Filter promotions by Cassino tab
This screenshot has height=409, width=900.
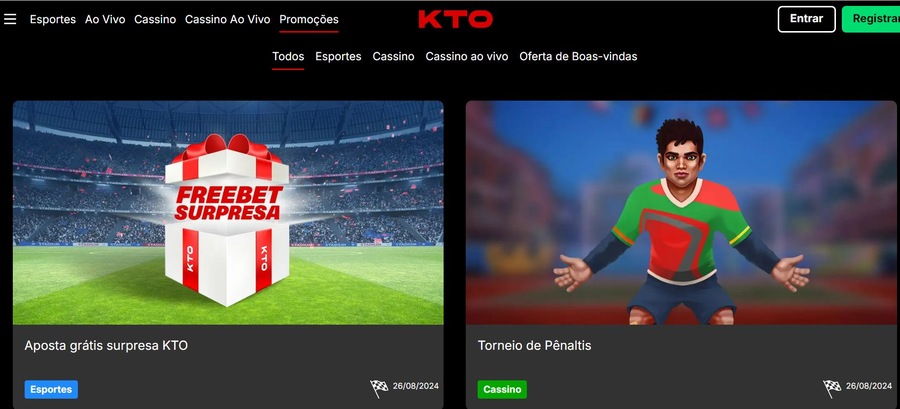[x=393, y=56]
